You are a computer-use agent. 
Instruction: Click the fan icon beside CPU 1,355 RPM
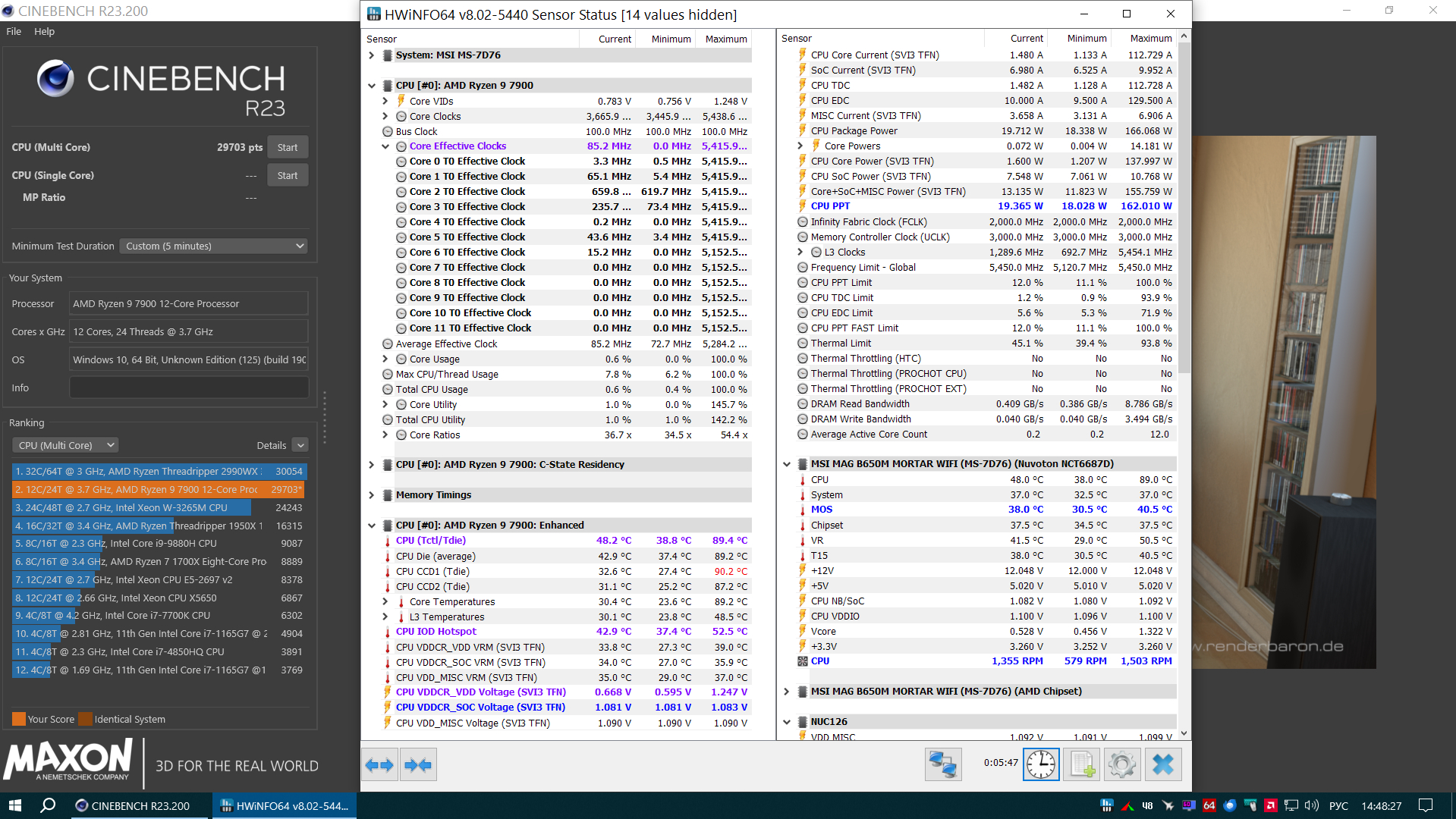pyautogui.click(x=802, y=661)
